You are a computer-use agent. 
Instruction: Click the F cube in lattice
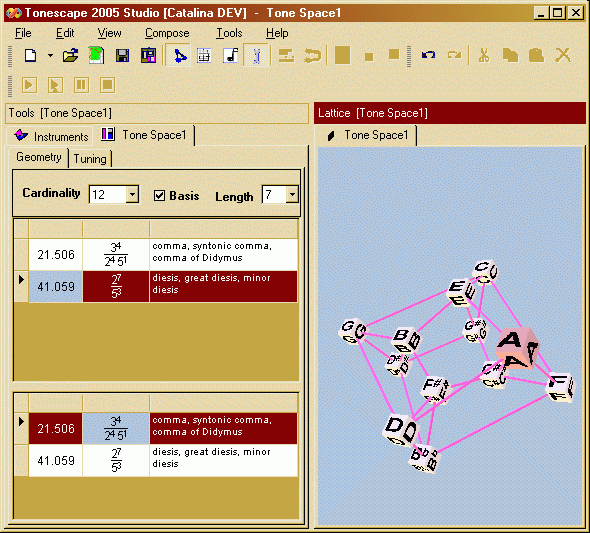coord(560,387)
